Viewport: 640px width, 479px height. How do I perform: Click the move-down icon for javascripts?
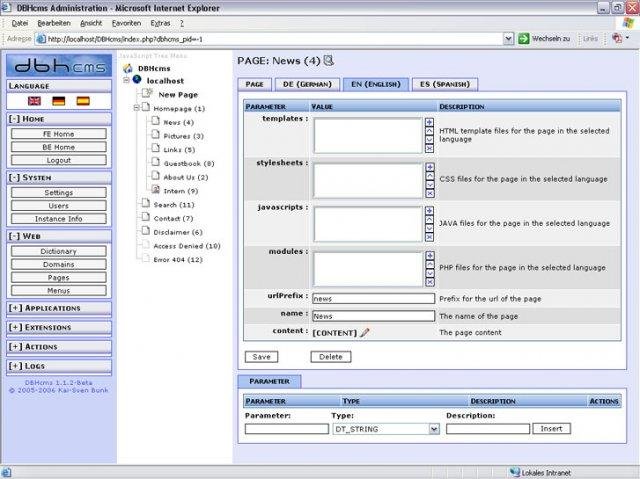coord(429,228)
